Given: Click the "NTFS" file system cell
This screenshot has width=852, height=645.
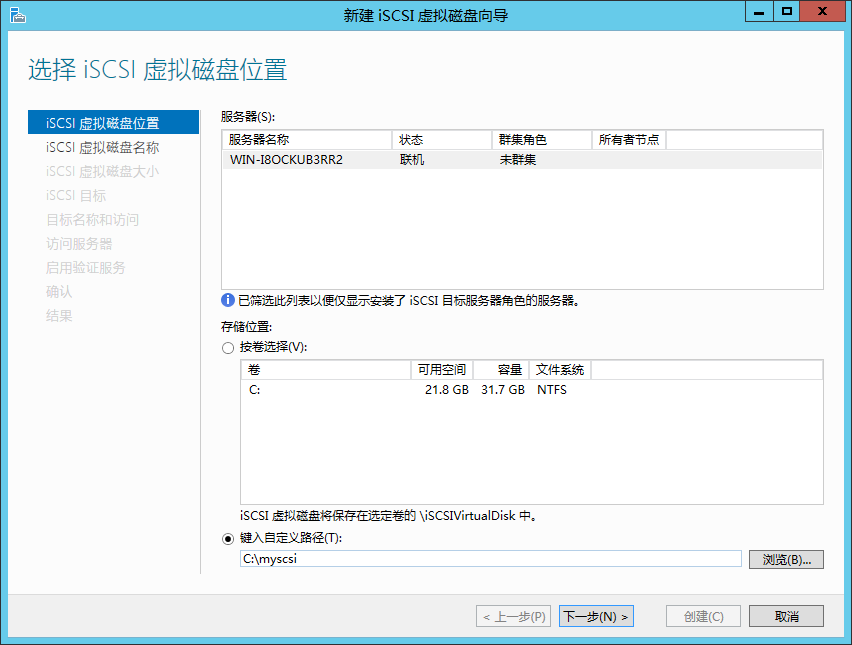Looking at the screenshot, I should tap(552, 390).
